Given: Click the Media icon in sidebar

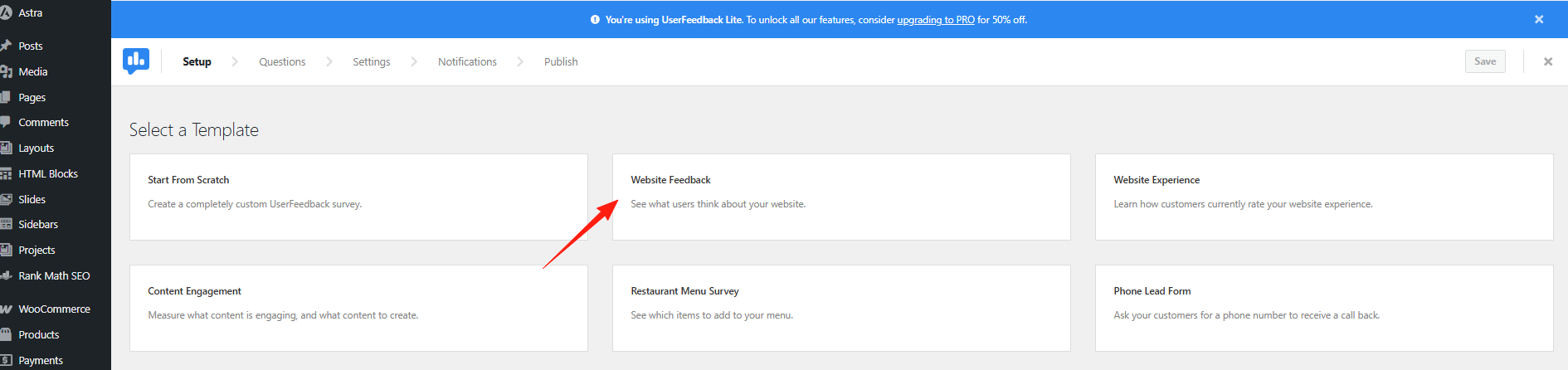Looking at the screenshot, I should click(x=6, y=71).
